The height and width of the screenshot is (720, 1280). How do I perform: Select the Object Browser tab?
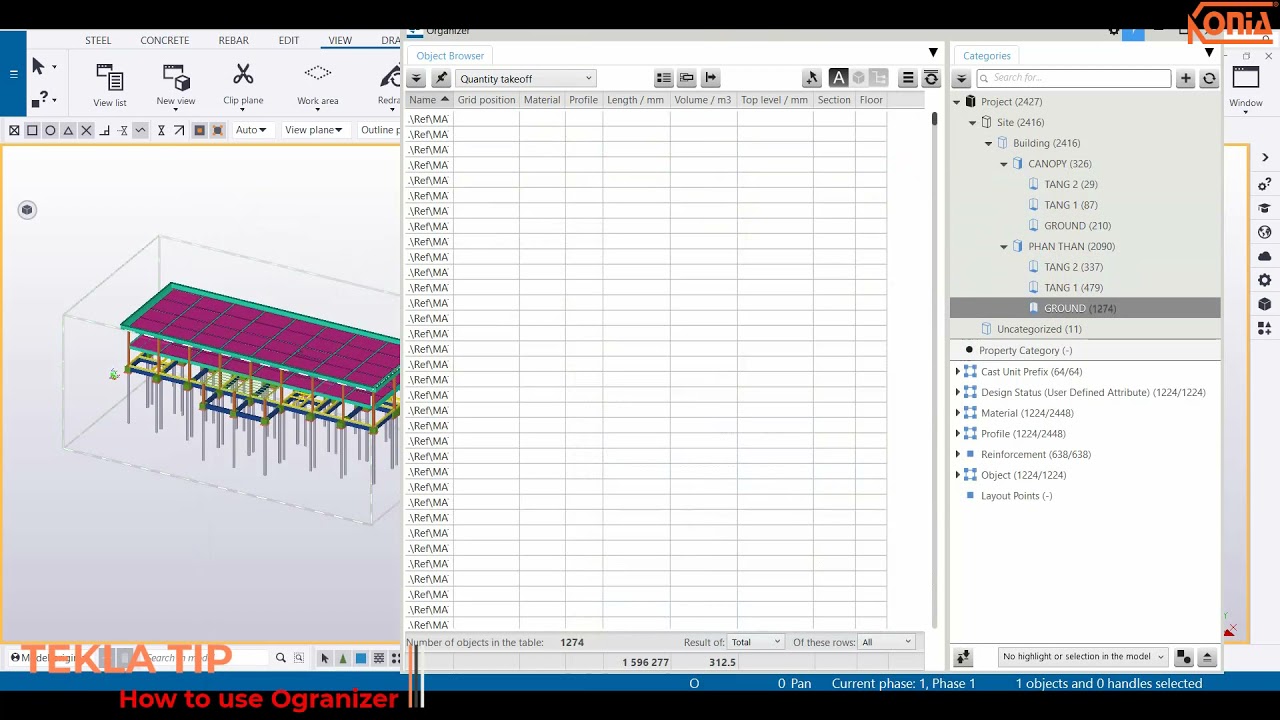pos(450,56)
